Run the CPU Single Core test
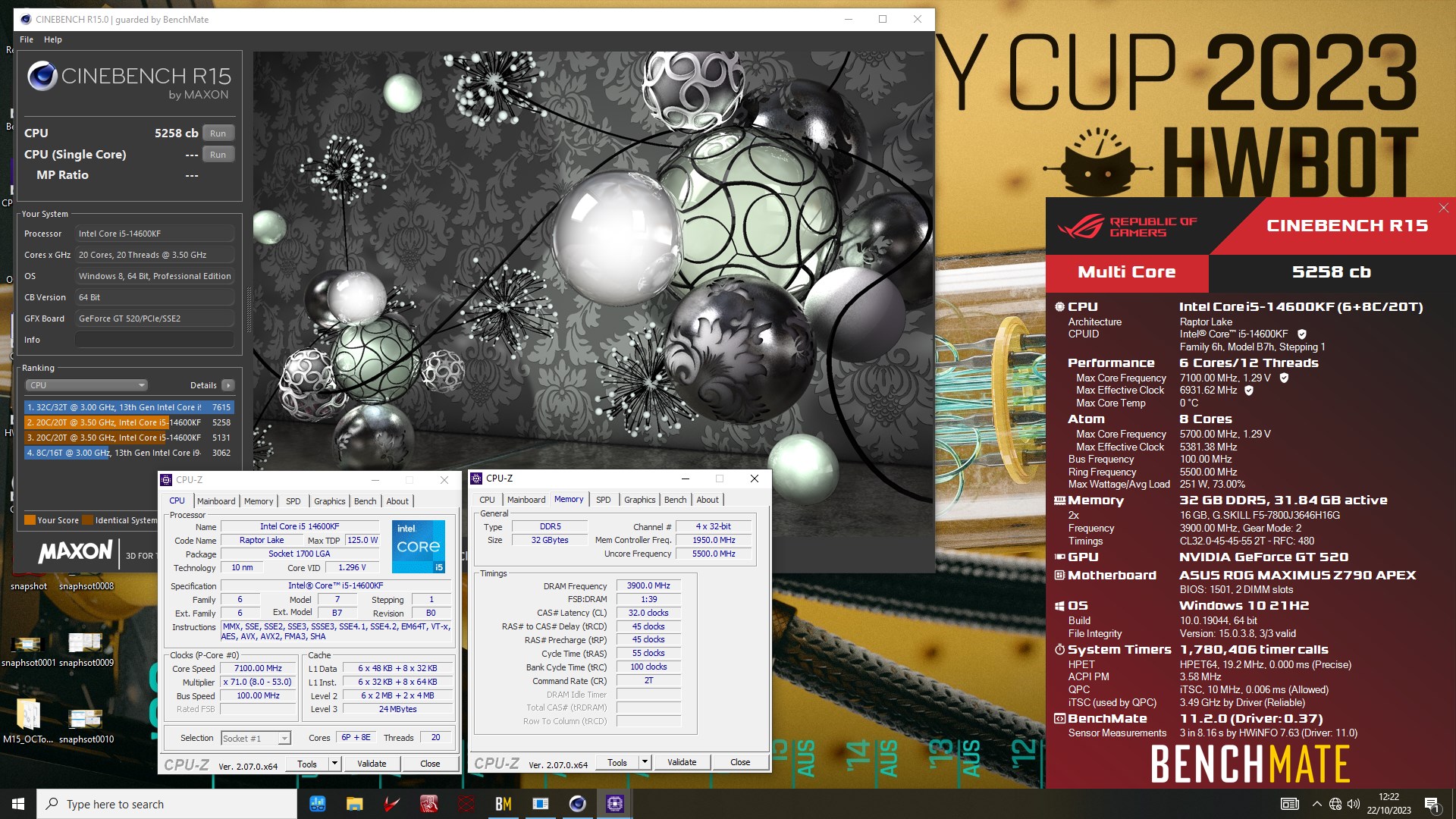The width and height of the screenshot is (1456, 819). (218, 155)
